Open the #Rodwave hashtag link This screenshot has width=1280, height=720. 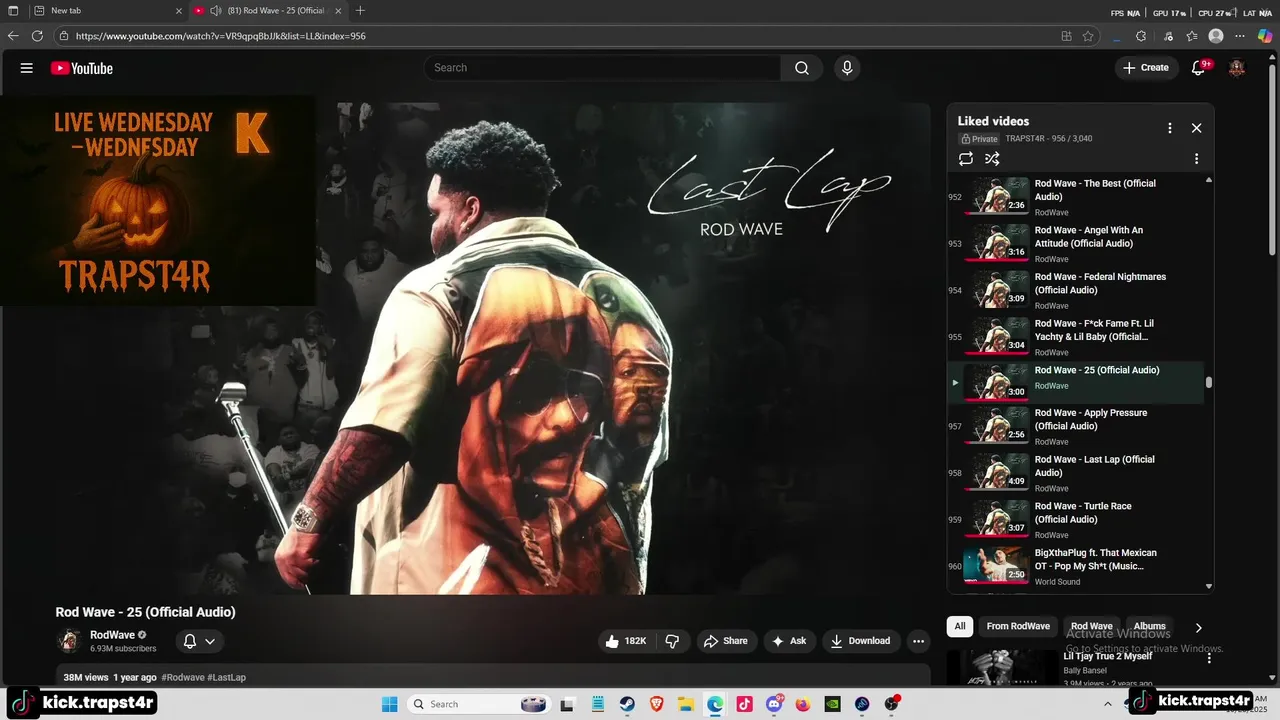coord(182,677)
